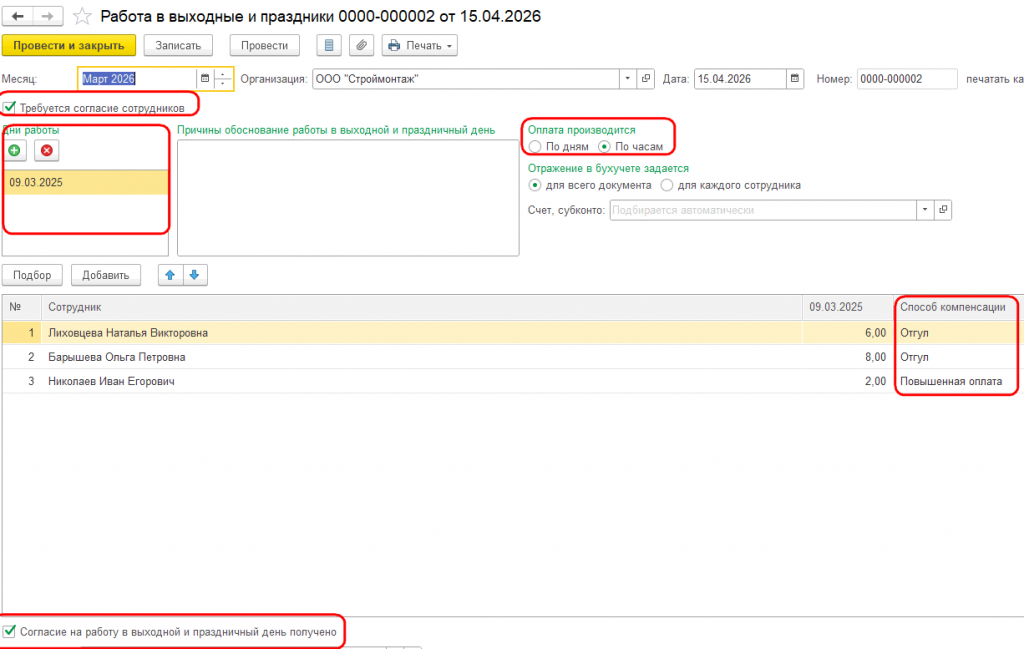
Task: Select 'По дням' payment option
Action: [x=536, y=147]
